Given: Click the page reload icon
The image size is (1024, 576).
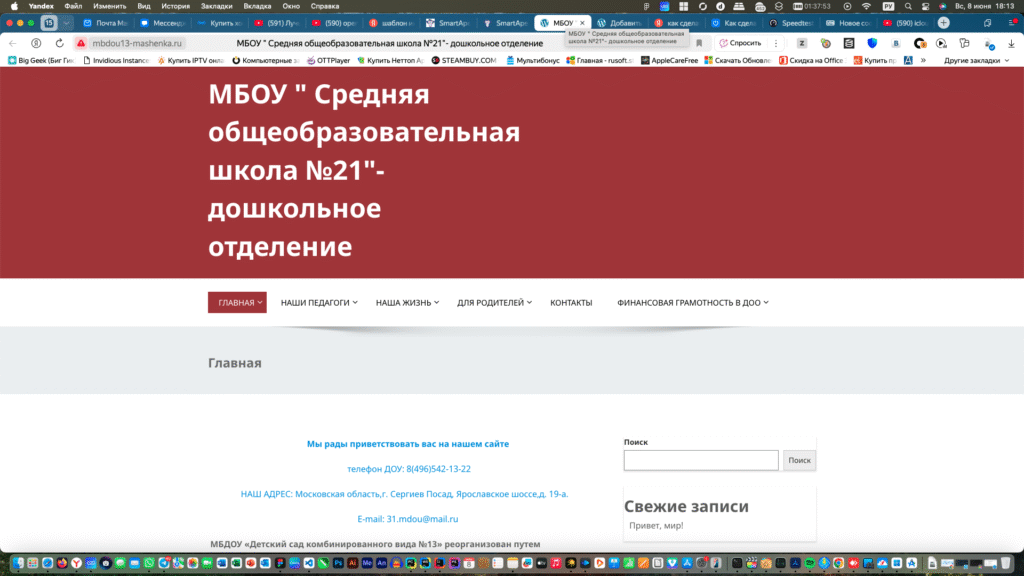Looking at the screenshot, I should point(59,43).
